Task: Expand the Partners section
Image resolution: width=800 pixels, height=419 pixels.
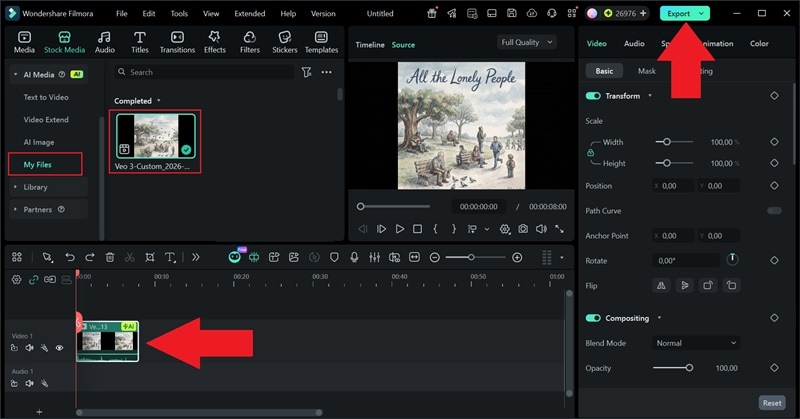Action: [15, 209]
